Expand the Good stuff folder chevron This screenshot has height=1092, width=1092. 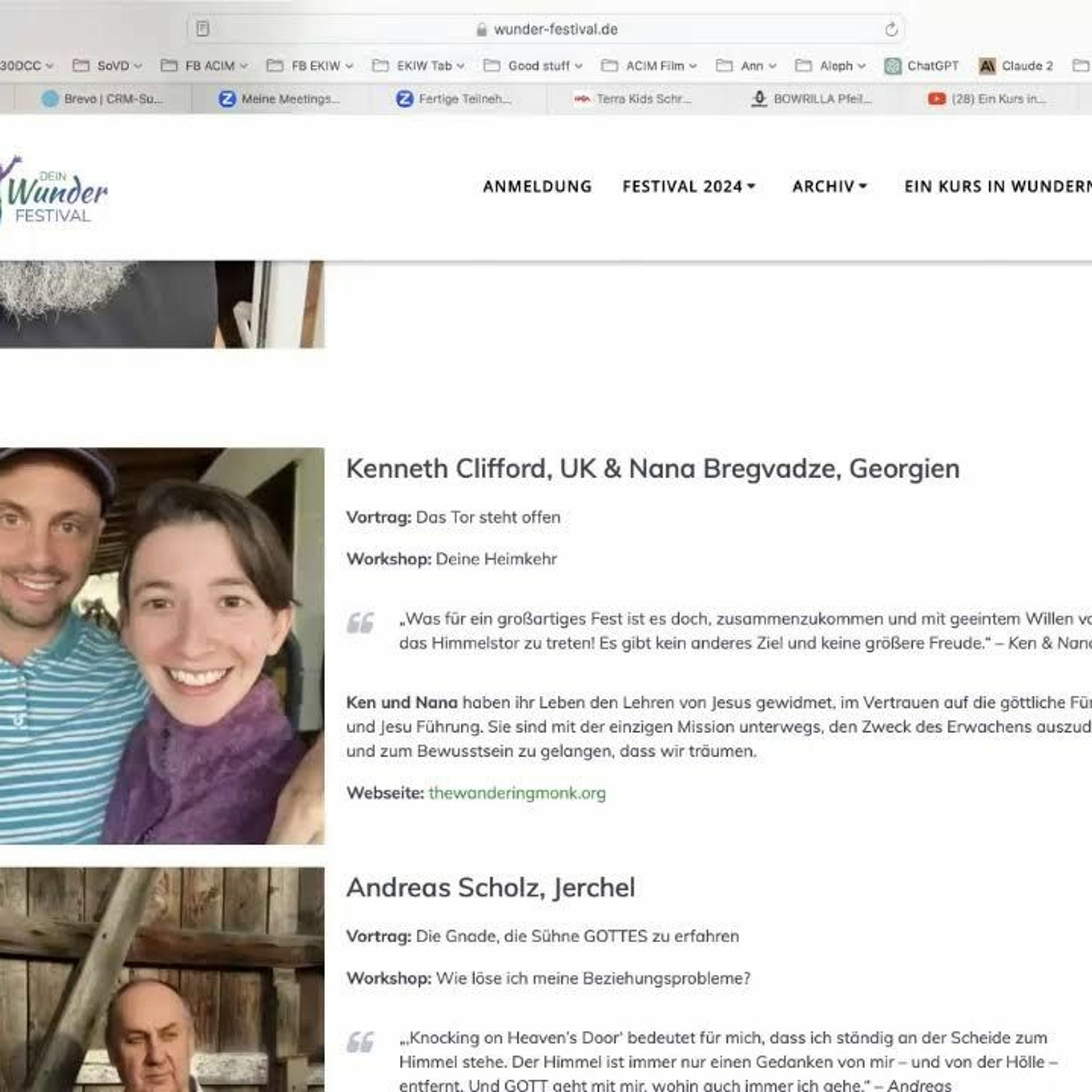(579, 66)
